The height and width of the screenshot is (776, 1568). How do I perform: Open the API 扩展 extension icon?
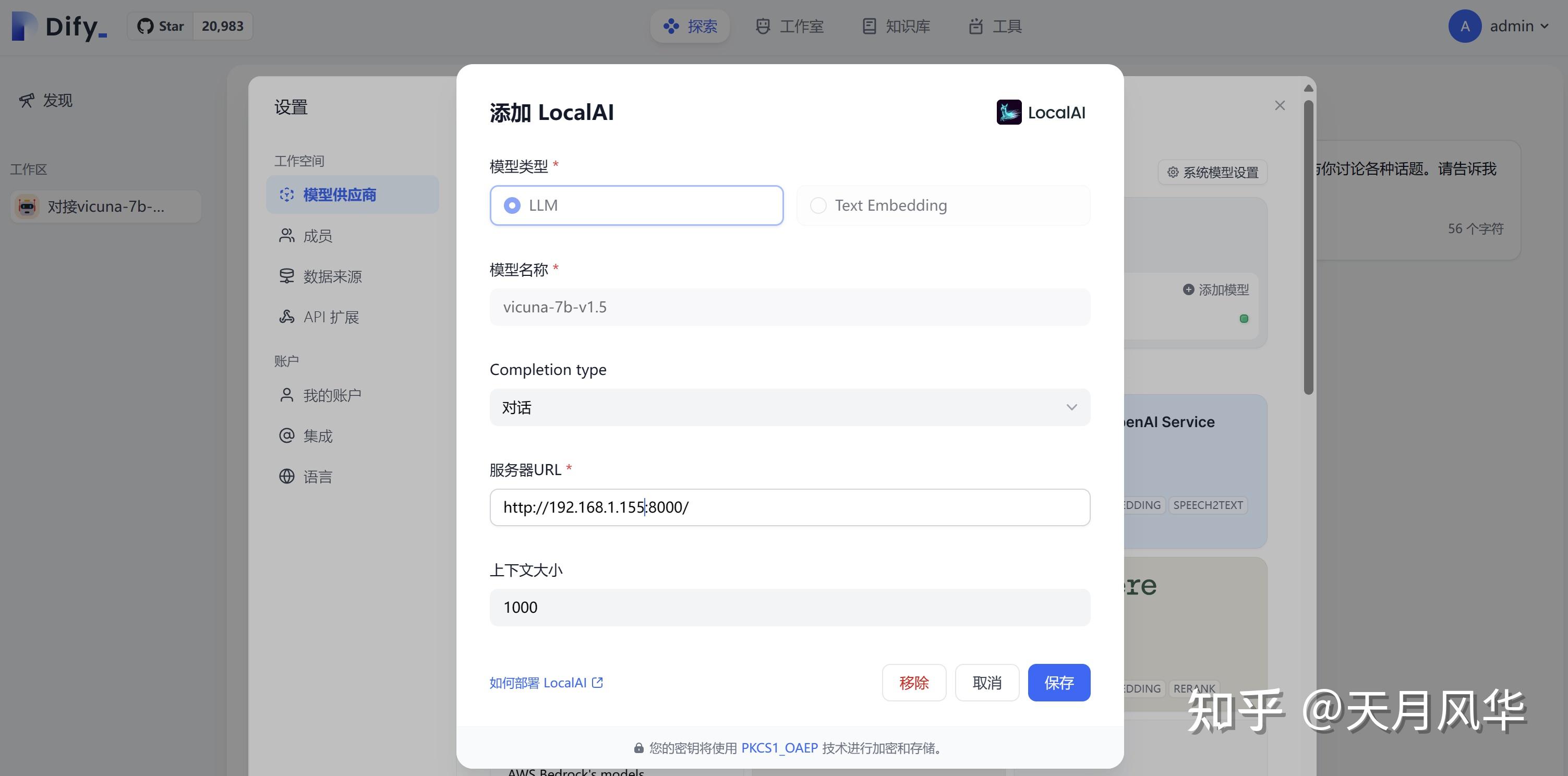[x=287, y=317]
